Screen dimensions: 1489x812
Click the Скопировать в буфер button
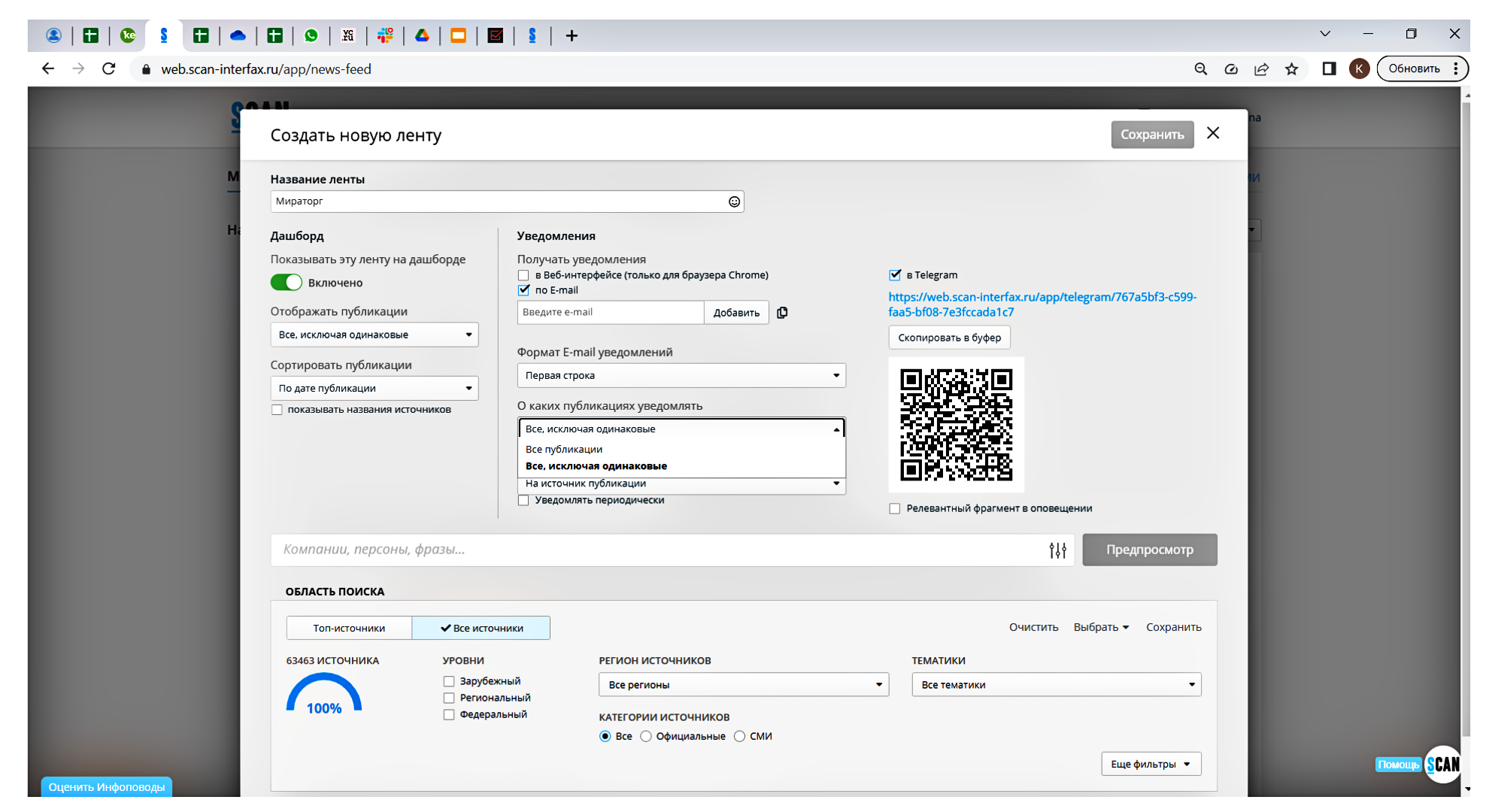click(949, 338)
